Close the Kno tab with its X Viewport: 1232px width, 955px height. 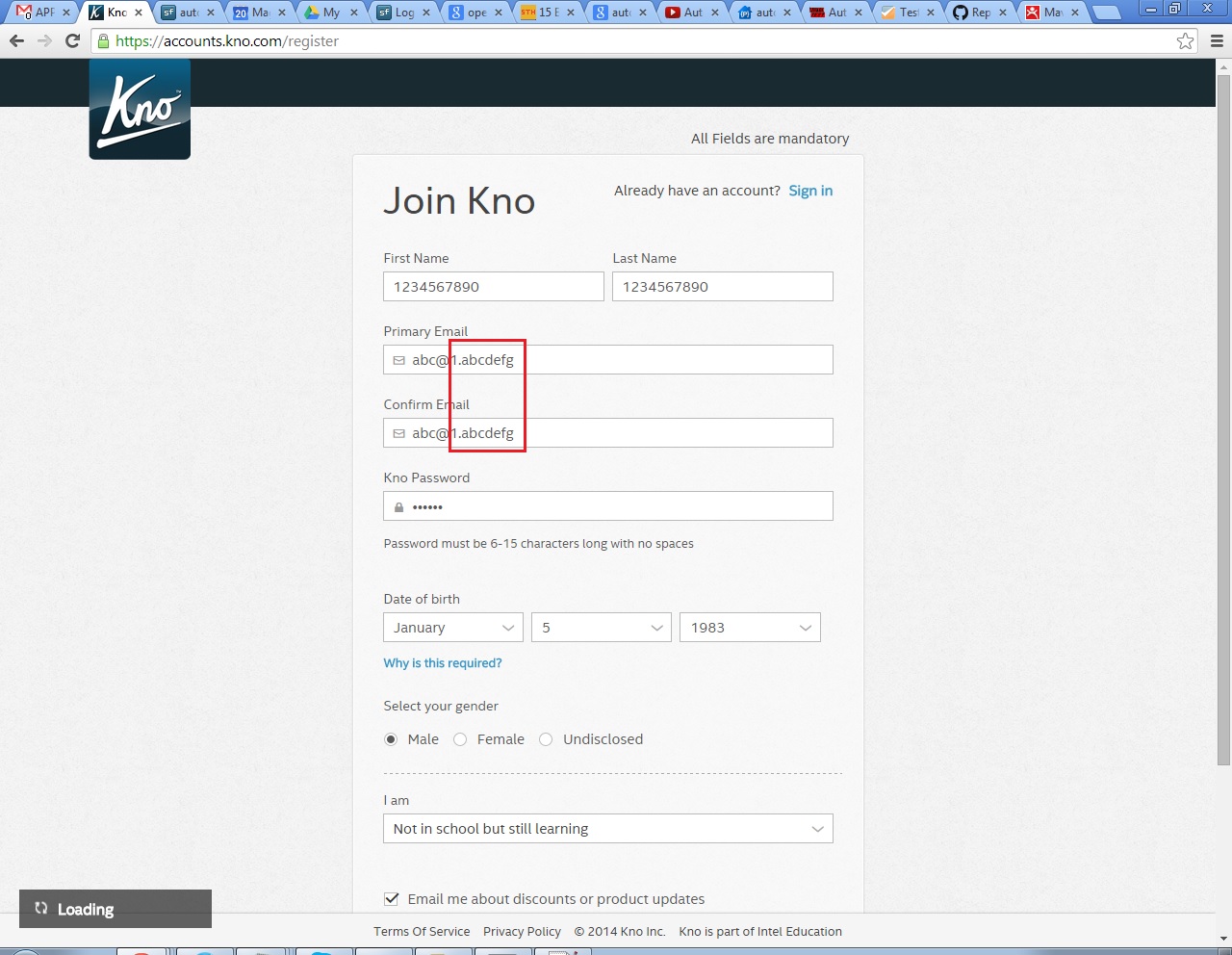click(x=139, y=13)
